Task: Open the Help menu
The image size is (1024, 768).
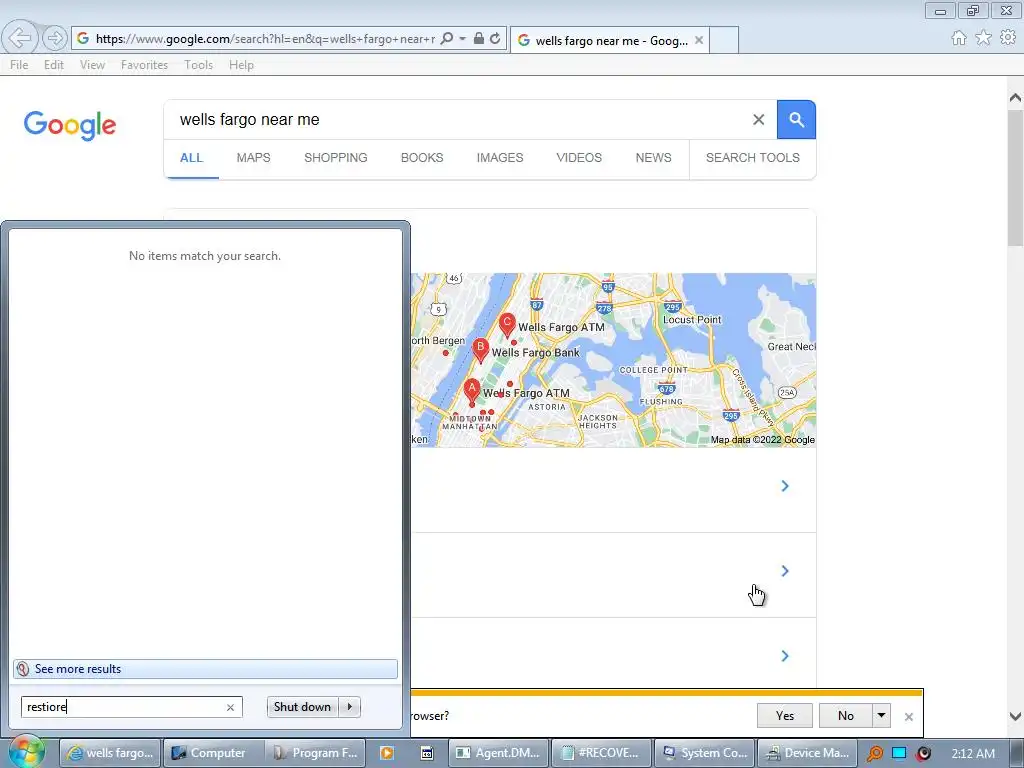Action: [241, 65]
